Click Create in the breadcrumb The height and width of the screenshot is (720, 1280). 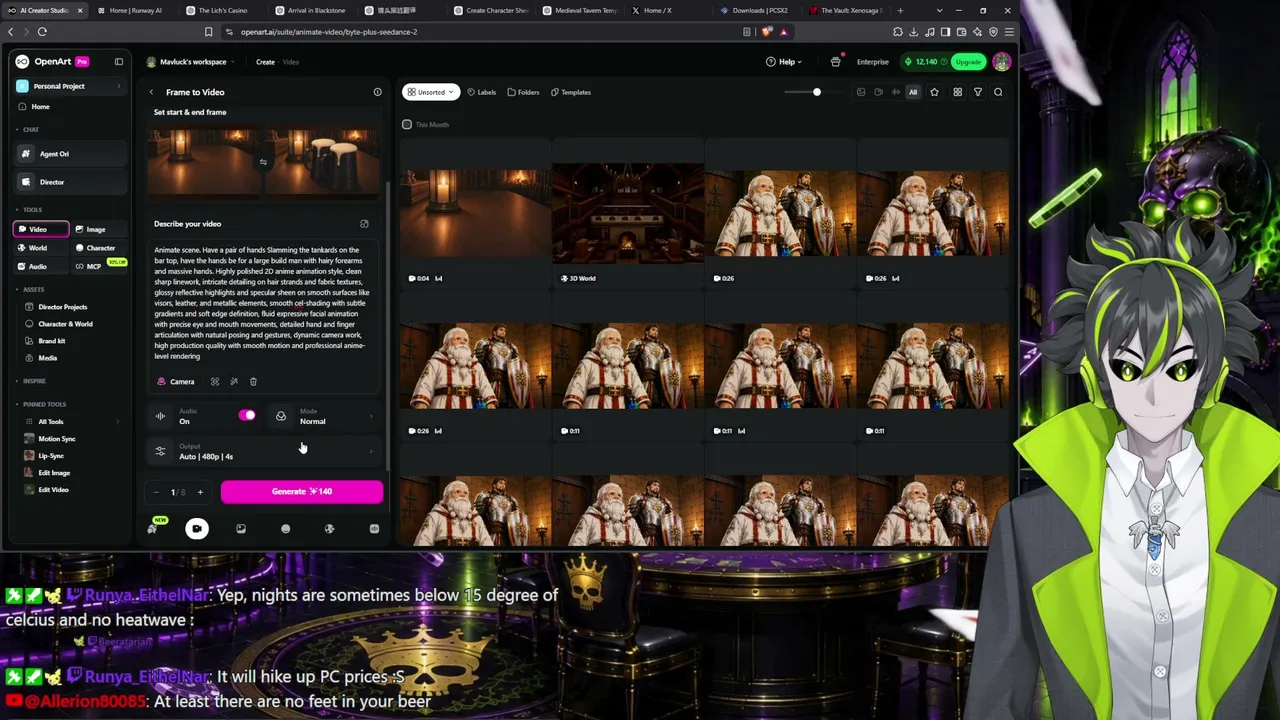click(265, 62)
